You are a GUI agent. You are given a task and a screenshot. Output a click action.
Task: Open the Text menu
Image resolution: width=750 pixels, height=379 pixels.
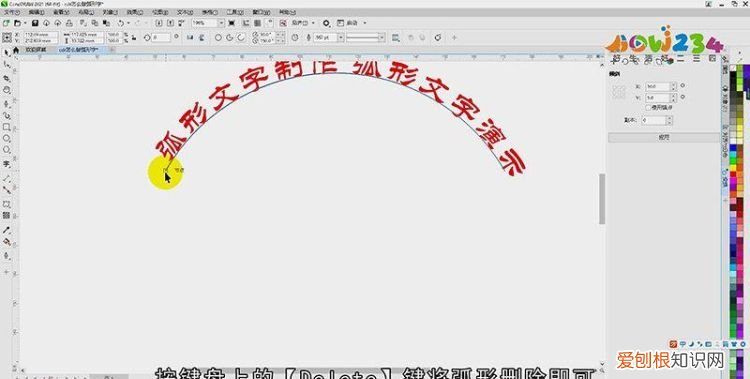pos(185,12)
